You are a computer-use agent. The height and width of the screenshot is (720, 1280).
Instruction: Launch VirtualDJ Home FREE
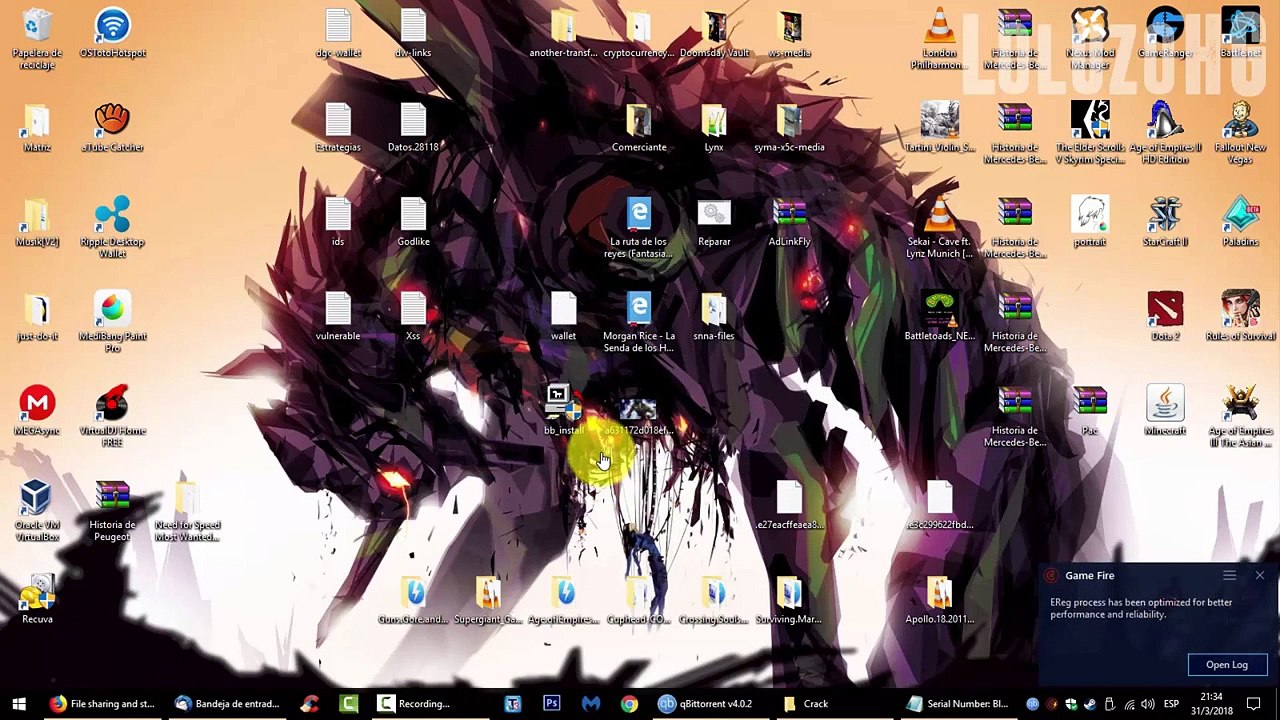(x=112, y=417)
